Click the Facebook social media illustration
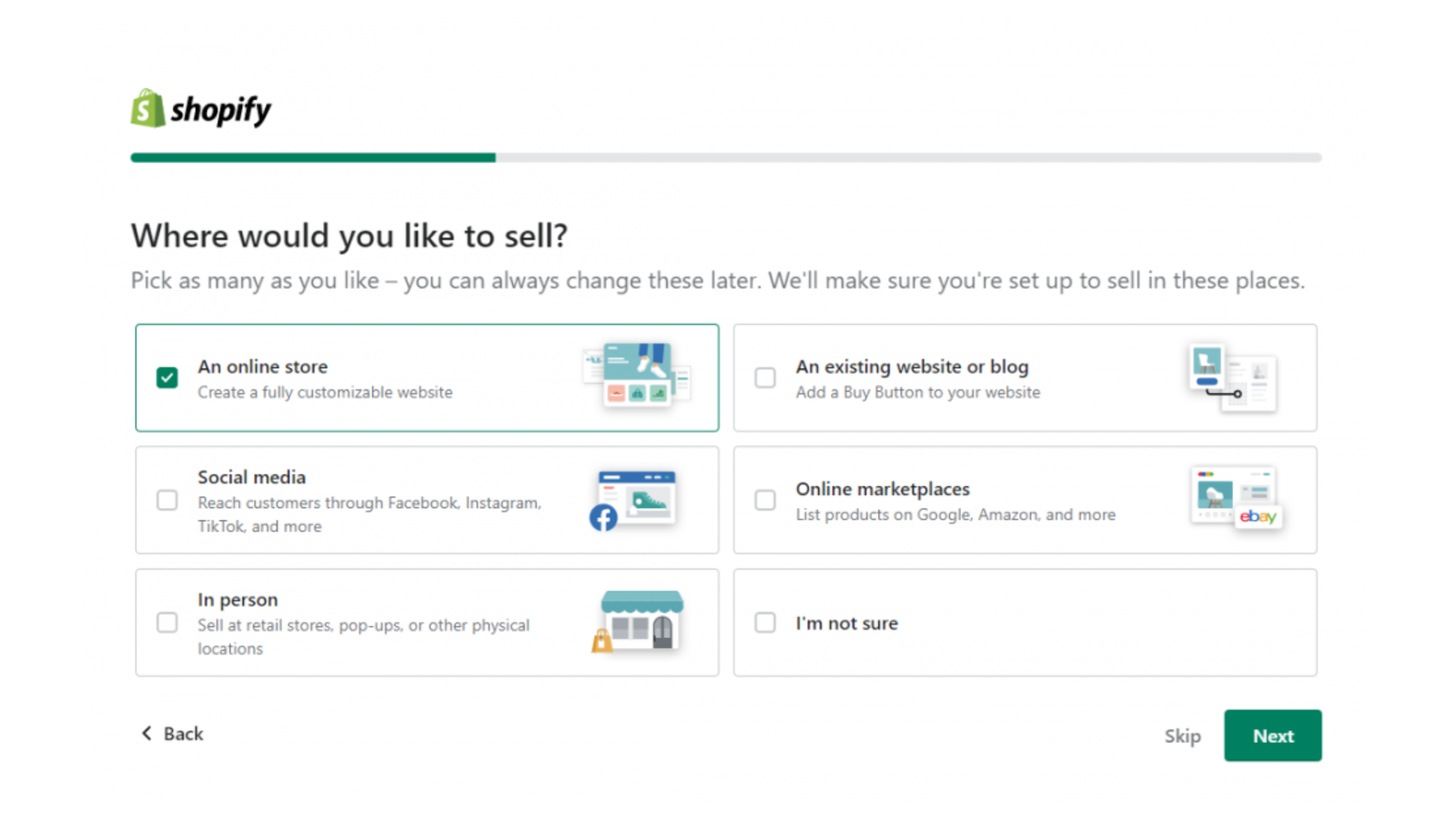The height and width of the screenshot is (819, 1456). (633, 500)
